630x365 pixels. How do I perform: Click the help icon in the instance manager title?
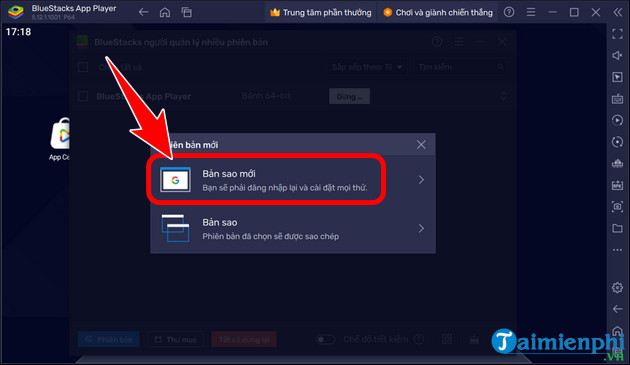[437, 41]
